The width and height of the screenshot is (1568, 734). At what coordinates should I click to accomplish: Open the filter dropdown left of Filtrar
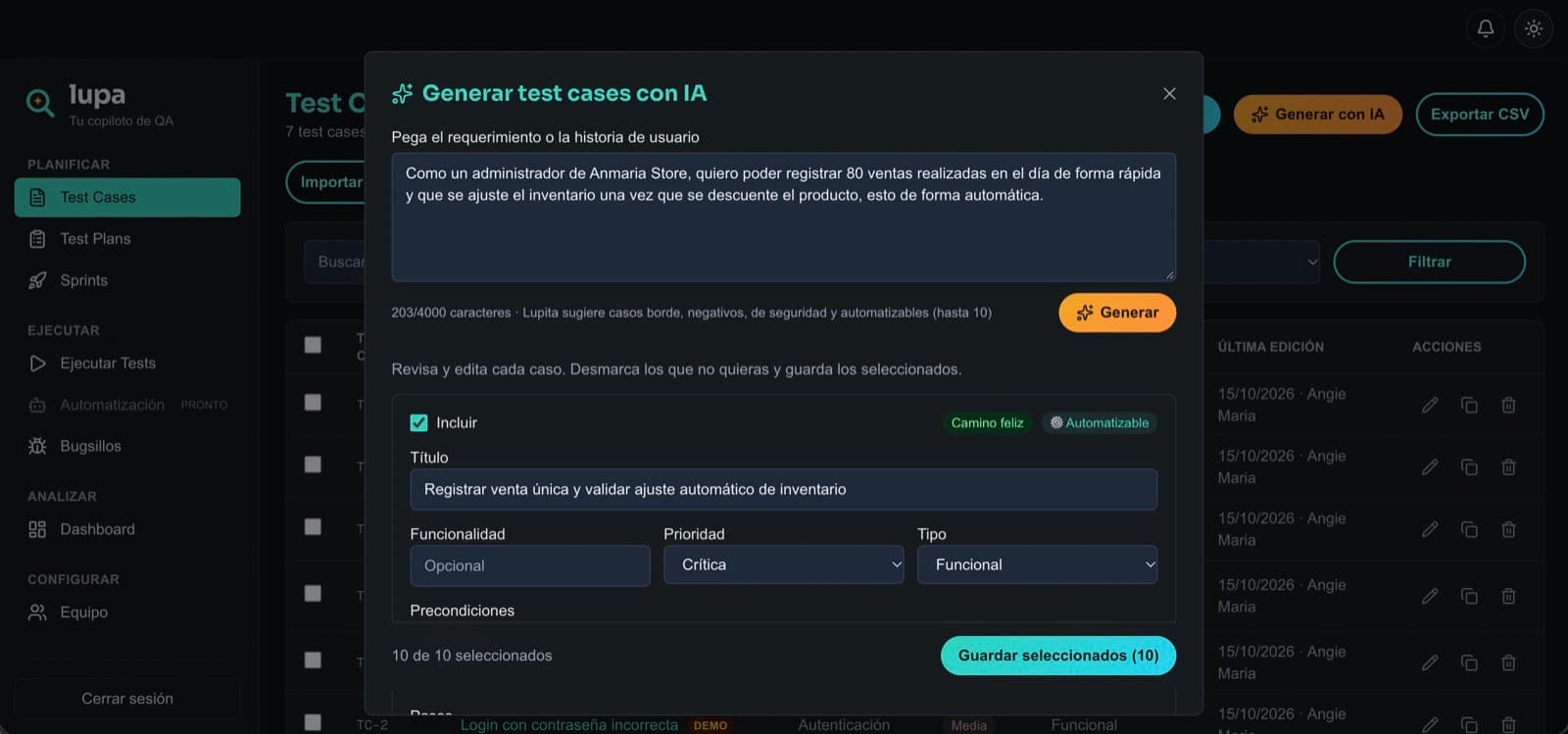[x=1262, y=262]
